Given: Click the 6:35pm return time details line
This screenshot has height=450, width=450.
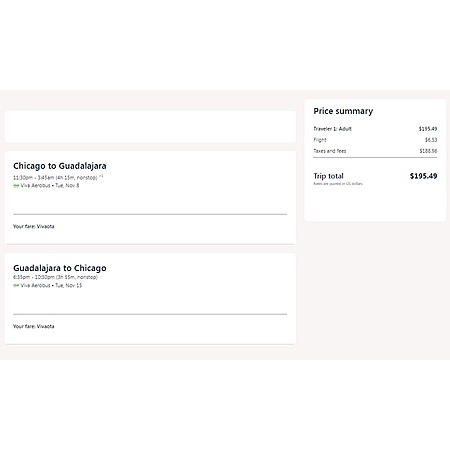Looking at the screenshot, I should [x=55, y=277].
